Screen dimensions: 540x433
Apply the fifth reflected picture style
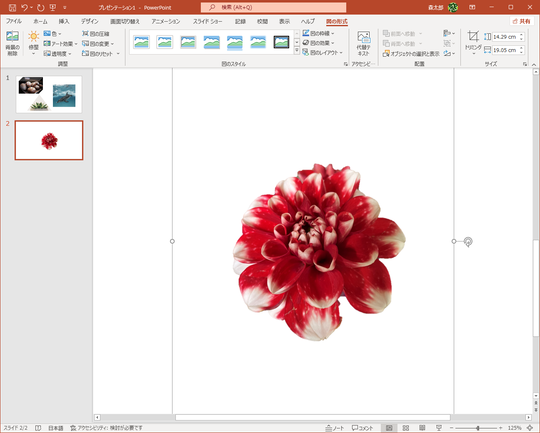coord(235,42)
